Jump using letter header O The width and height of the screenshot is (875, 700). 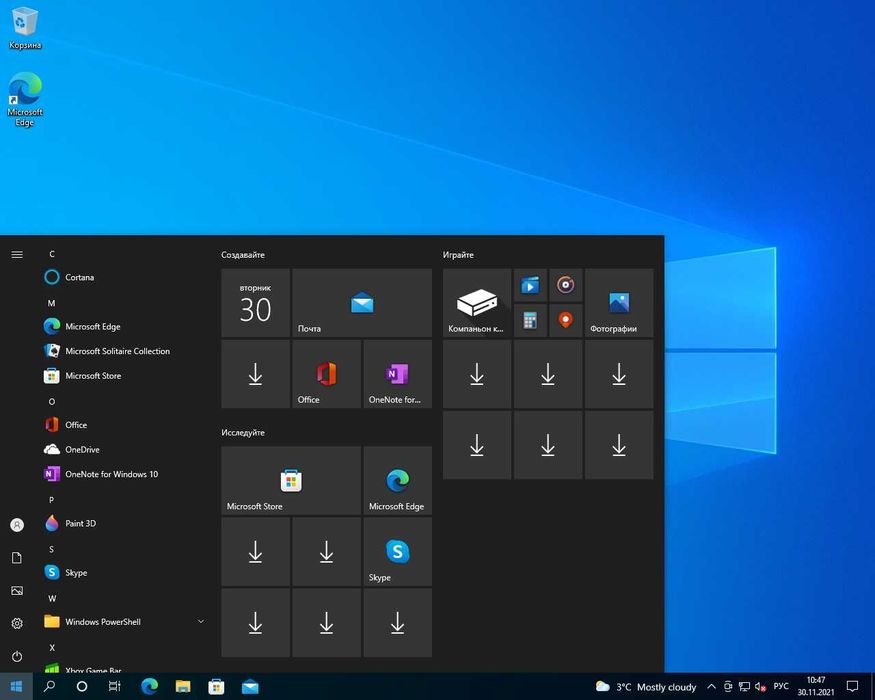point(52,401)
